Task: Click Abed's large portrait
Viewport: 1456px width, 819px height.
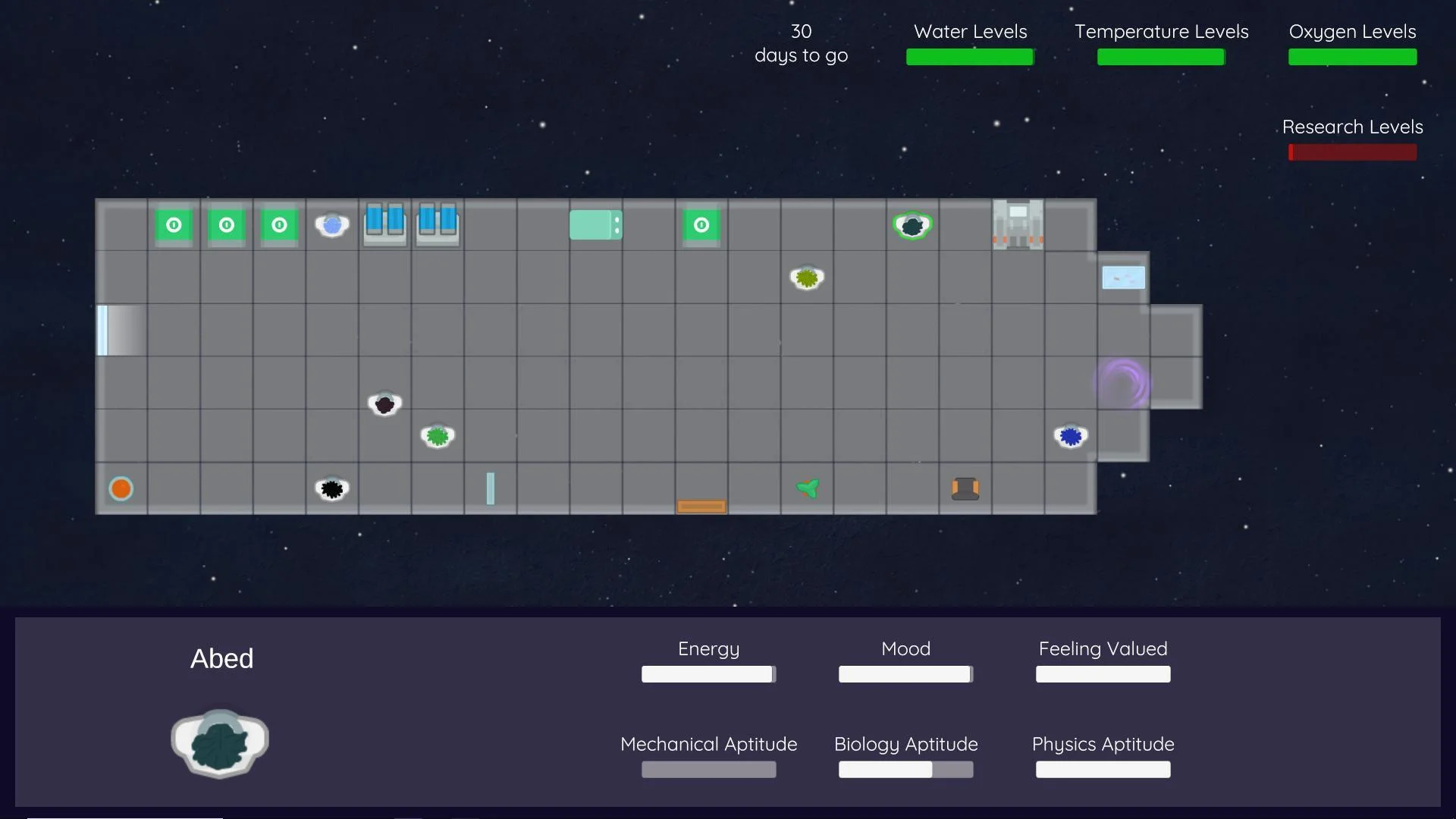Action: coord(220,743)
